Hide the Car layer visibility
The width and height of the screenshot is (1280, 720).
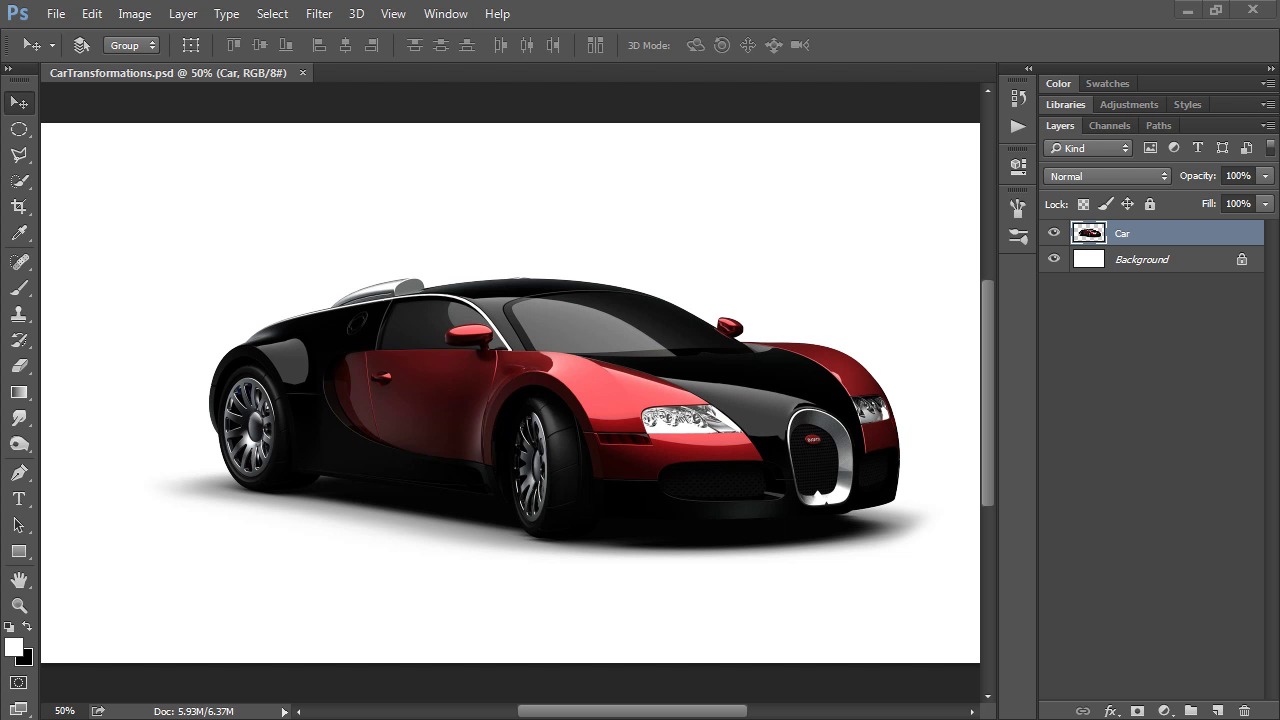coord(1054,233)
